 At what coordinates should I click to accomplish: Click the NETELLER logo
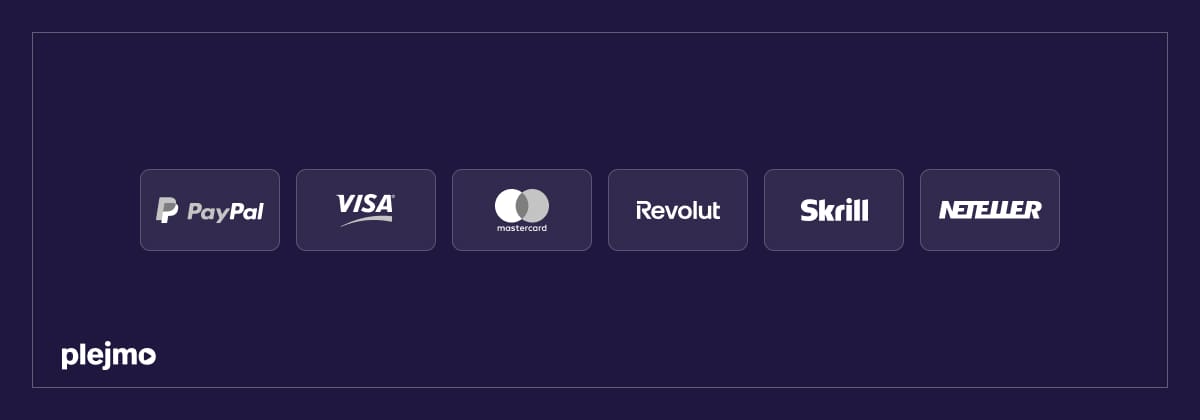click(990, 210)
